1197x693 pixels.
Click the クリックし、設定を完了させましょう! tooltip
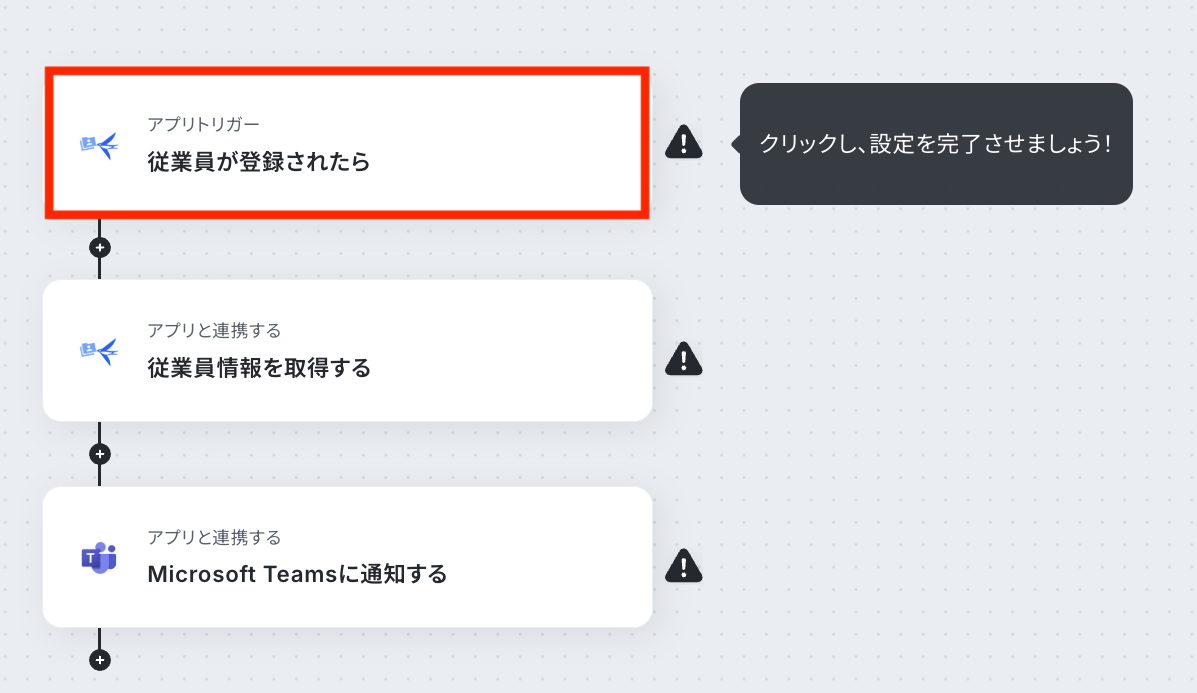tap(935, 143)
